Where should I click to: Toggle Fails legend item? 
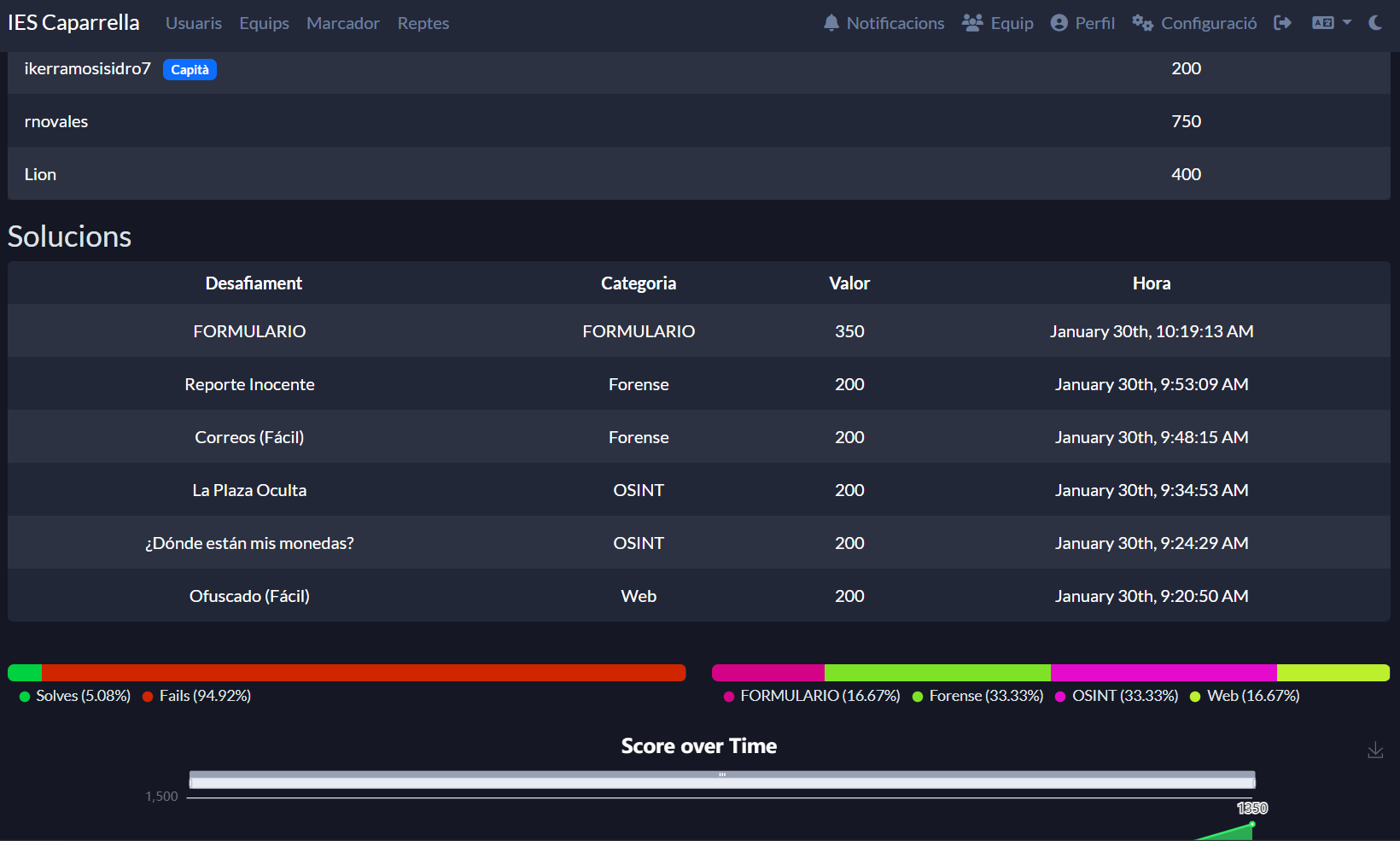[x=197, y=696]
